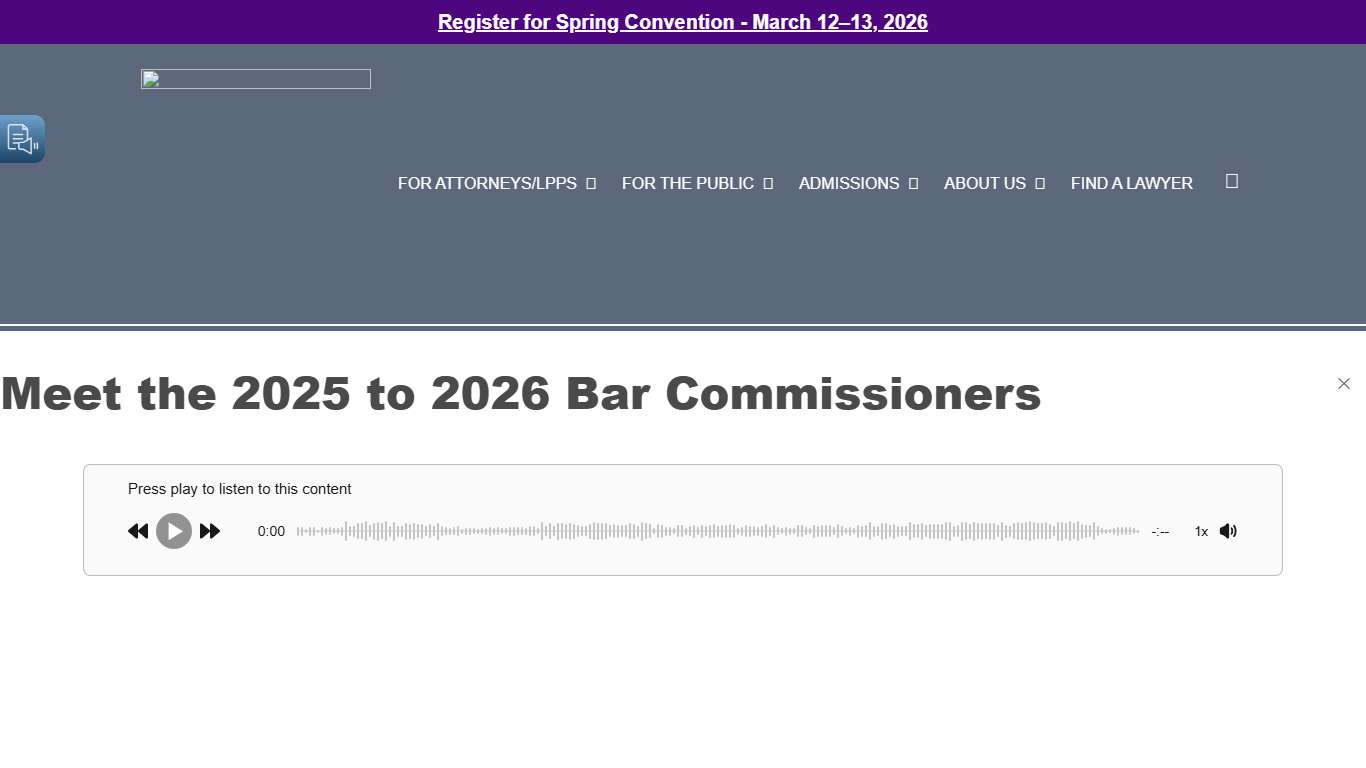Click the bar association logo
This screenshot has width=1366, height=768.
pyautogui.click(x=255, y=79)
